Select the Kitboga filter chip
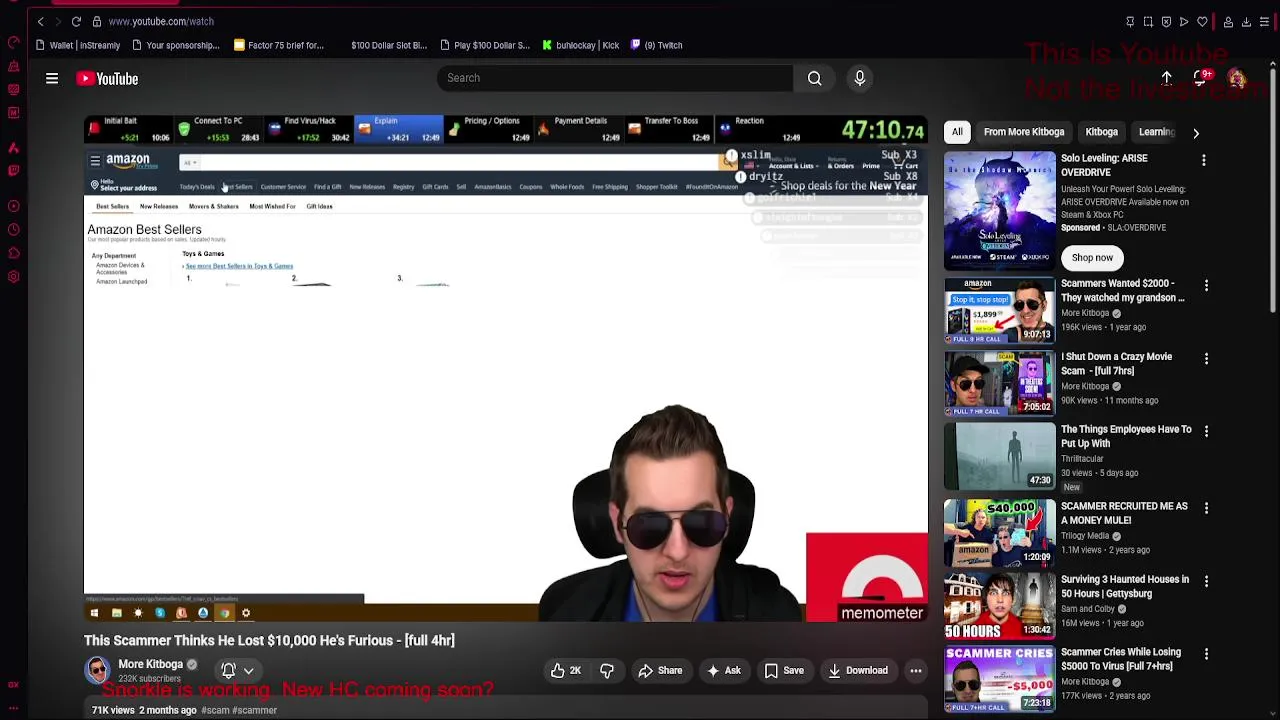Image resolution: width=1280 pixels, height=720 pixels. click(1101, 132)
